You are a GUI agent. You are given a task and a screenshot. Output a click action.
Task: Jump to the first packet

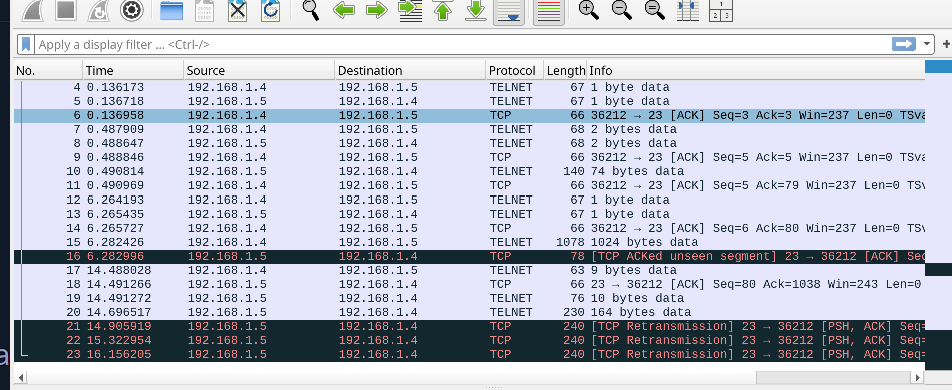[443, 10]
